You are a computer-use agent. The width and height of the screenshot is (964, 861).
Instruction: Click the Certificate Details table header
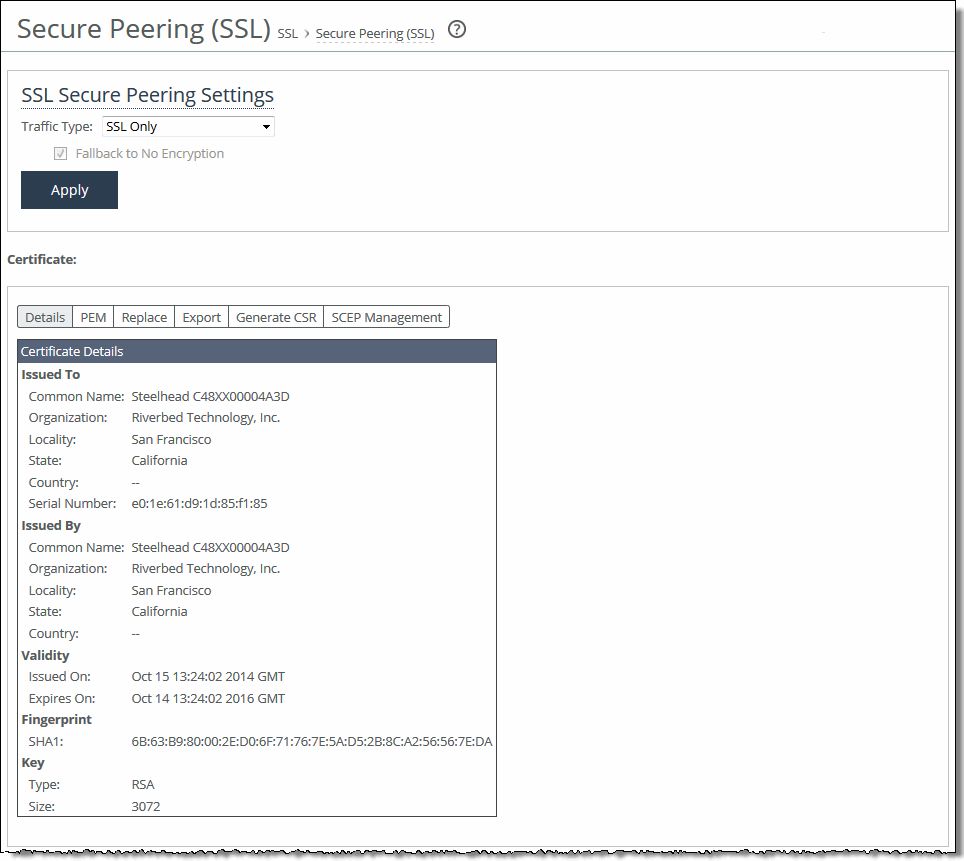256,351
